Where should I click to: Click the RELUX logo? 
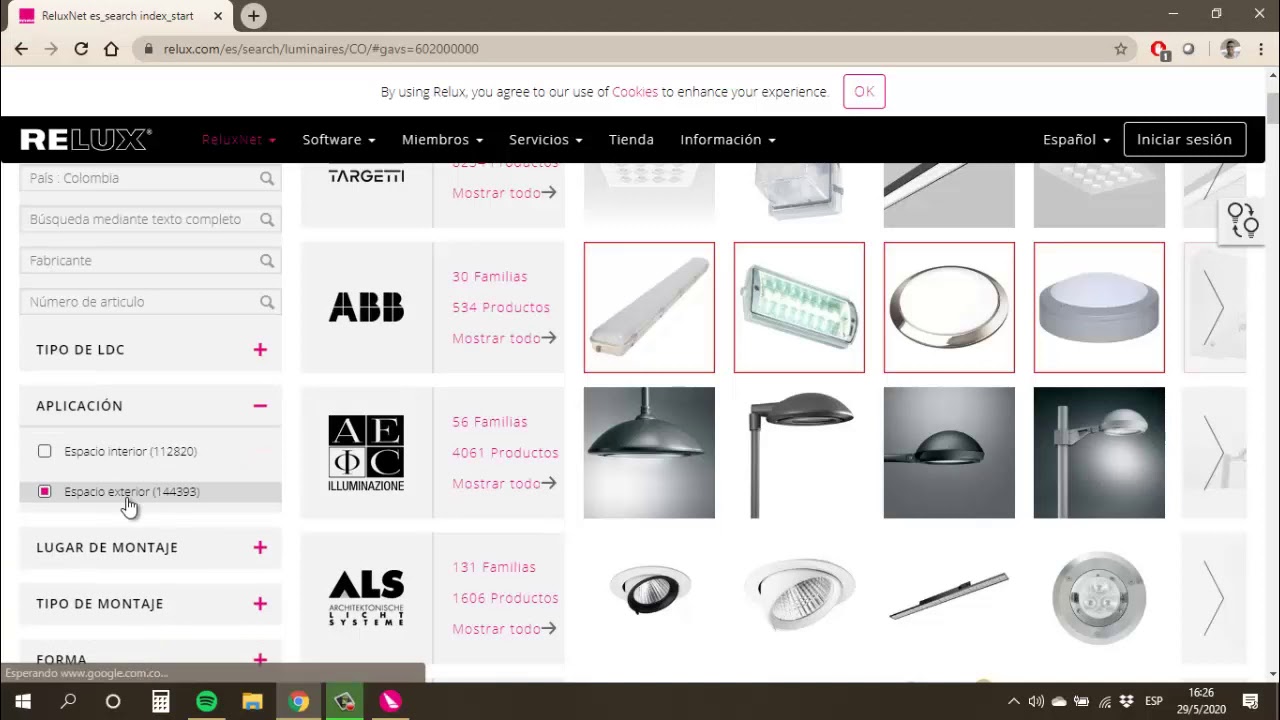tap(86, 140)
